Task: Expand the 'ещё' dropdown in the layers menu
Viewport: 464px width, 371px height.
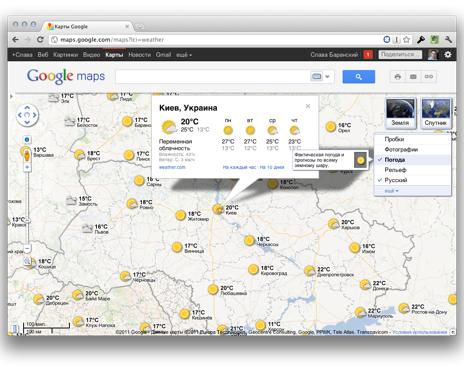Action: pyautogui.click(x=391, y=191)
